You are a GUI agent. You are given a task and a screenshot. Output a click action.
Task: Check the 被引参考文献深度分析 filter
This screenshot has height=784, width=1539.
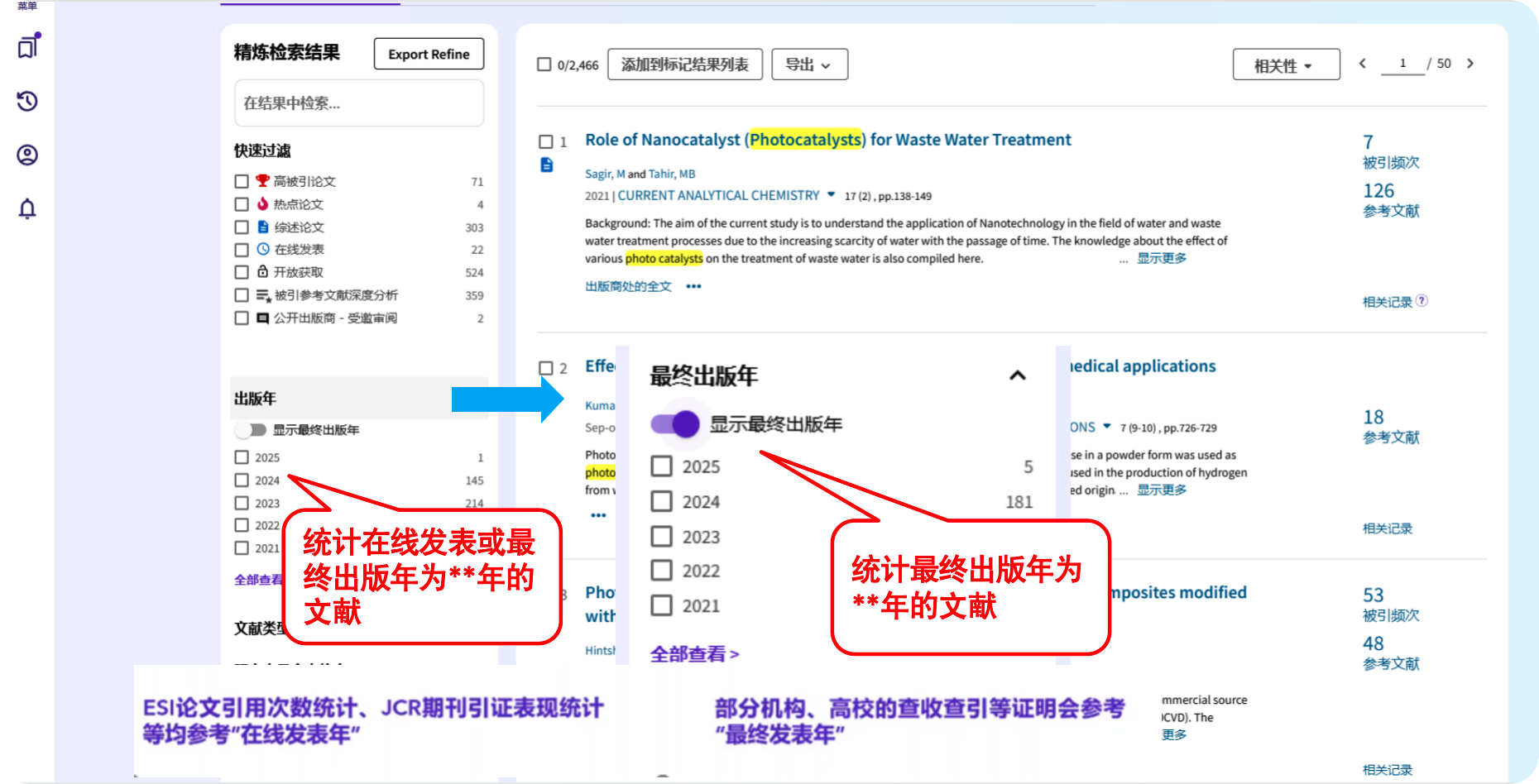point(242,295)
